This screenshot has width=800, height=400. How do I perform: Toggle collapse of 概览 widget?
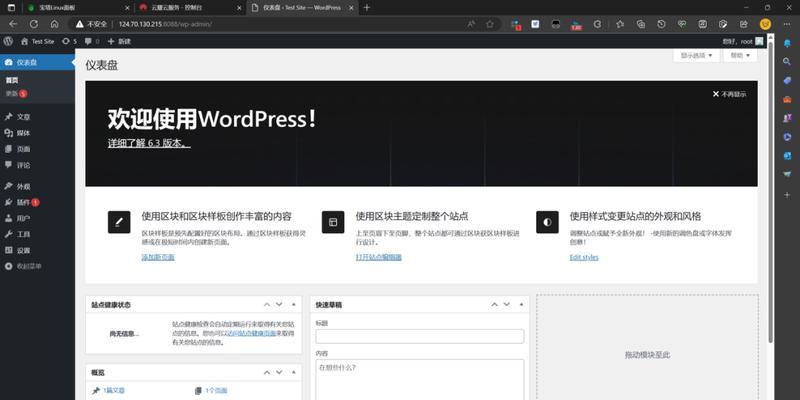(293, 373)
